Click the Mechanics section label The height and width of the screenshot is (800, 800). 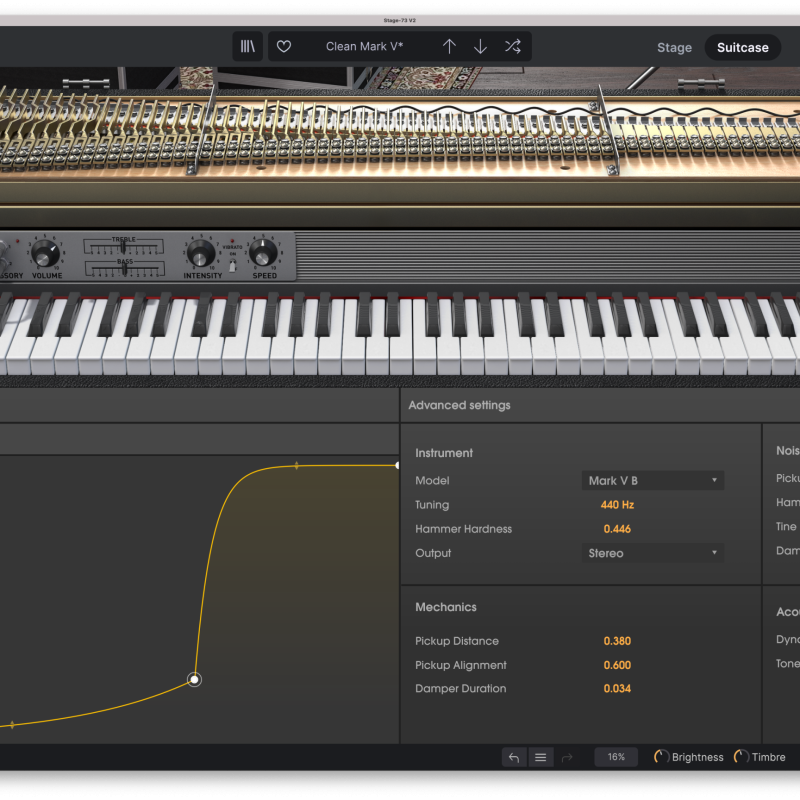445,607
